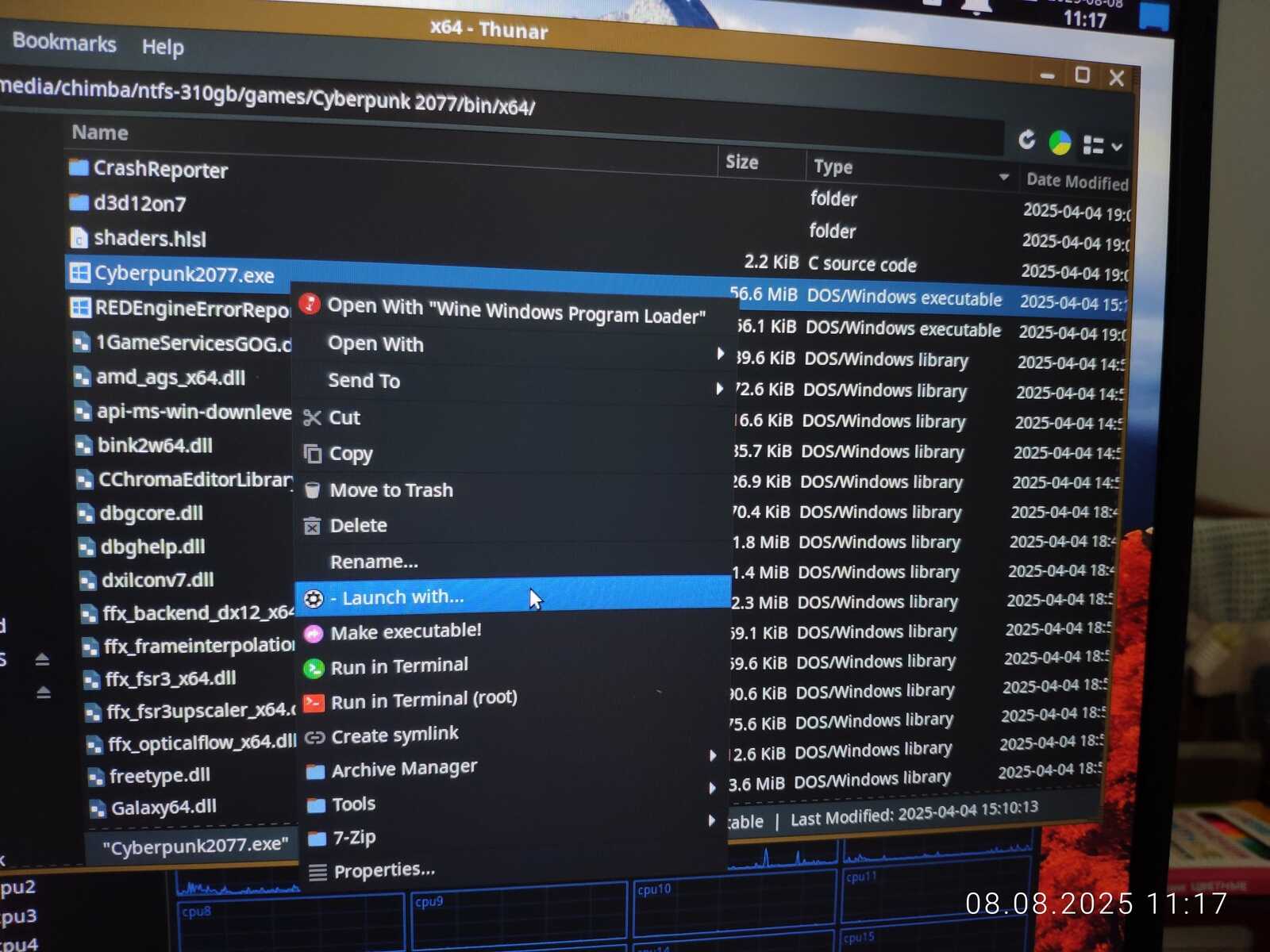
Task: Select the ffx_fsr3_x64.dll file icon
Action: pos(92,679)
